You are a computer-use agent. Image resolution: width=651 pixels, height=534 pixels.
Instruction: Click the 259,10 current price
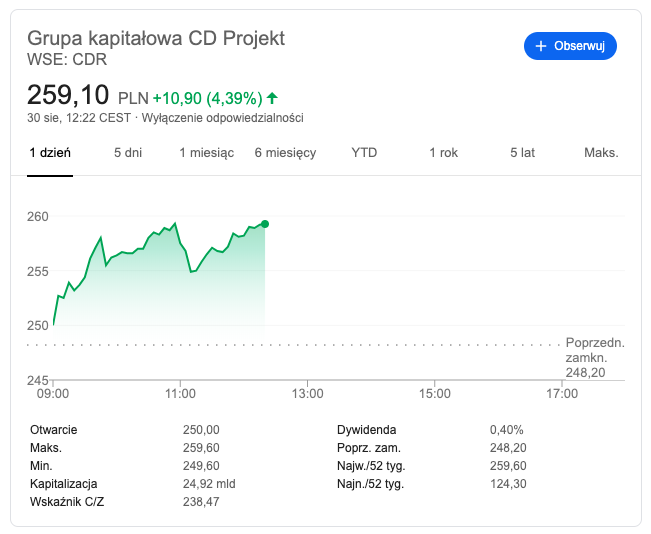(x=68, y=95)
